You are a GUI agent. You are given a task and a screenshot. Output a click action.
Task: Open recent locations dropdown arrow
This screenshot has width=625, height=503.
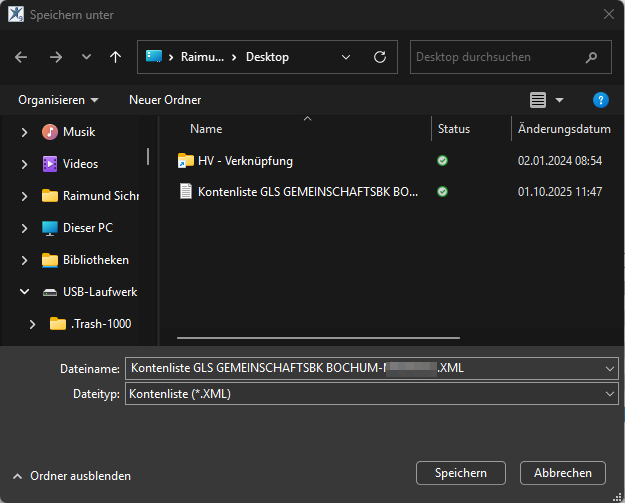pos(86,57)
